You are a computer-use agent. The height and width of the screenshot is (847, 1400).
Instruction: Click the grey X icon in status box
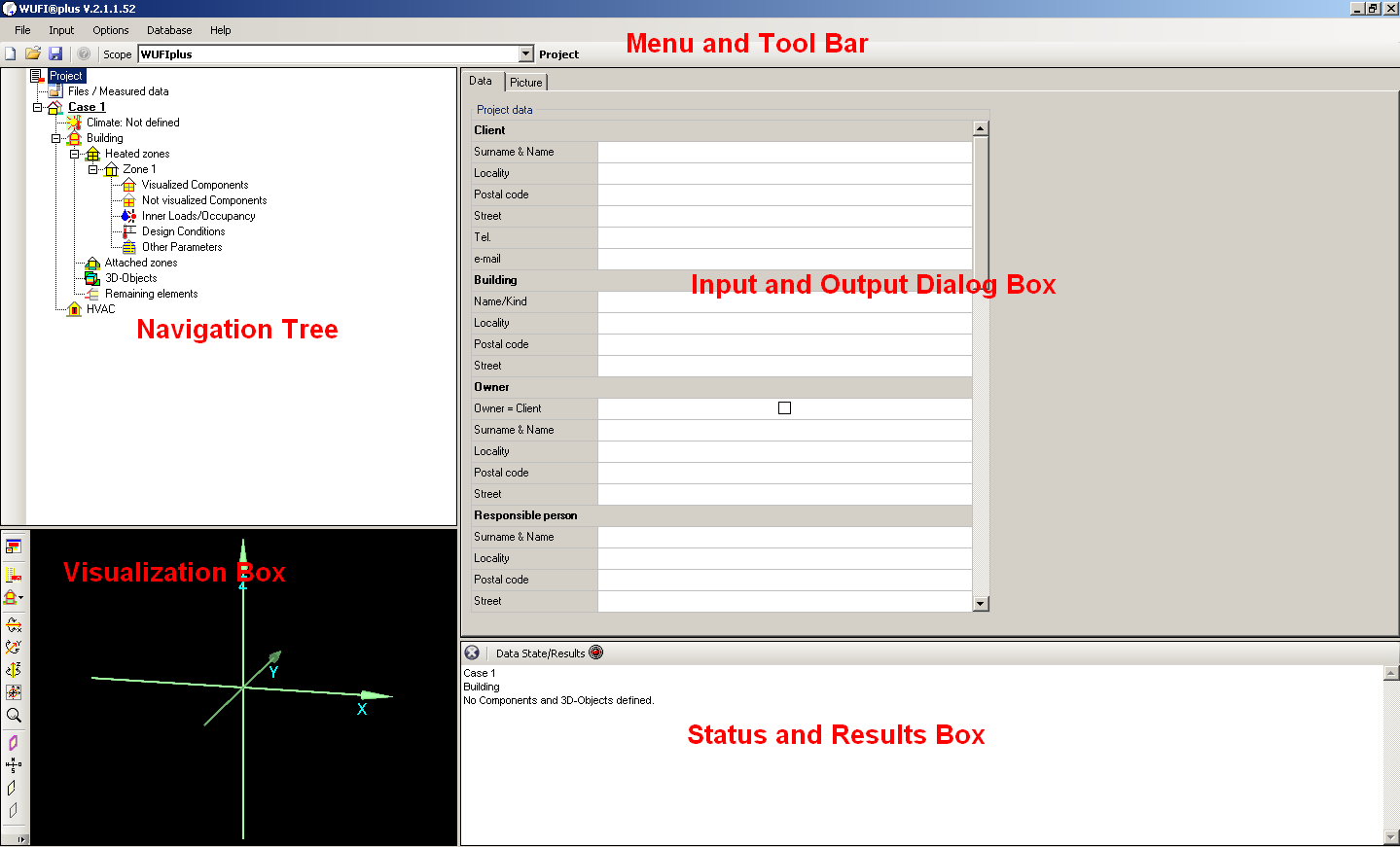pos(472,653)
